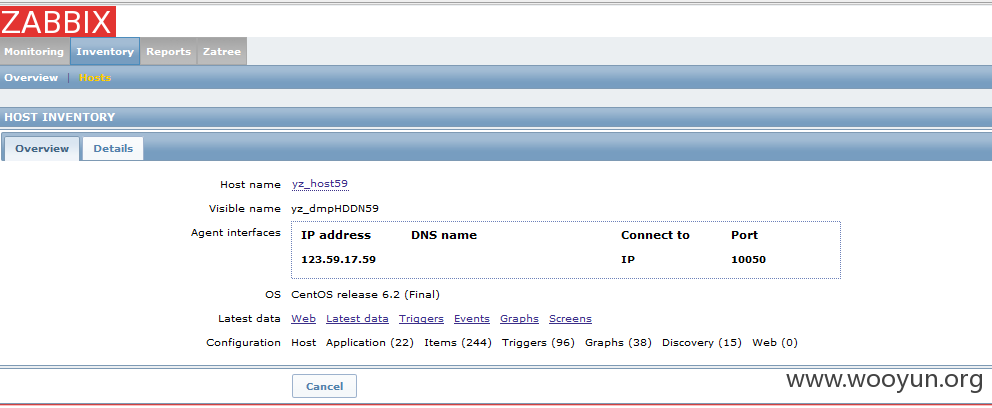992x408 pixels.
Task: Click Triggers (96) configuration entry
Action: [538, 343]
